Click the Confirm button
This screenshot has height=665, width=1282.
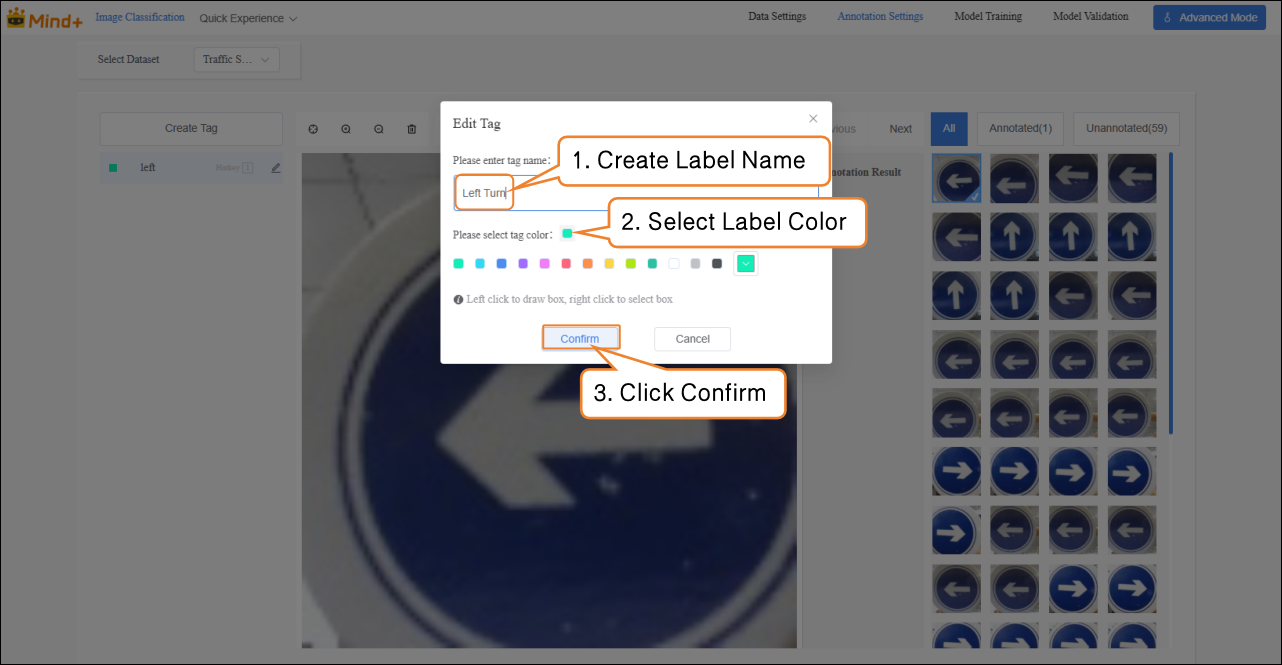580,339
